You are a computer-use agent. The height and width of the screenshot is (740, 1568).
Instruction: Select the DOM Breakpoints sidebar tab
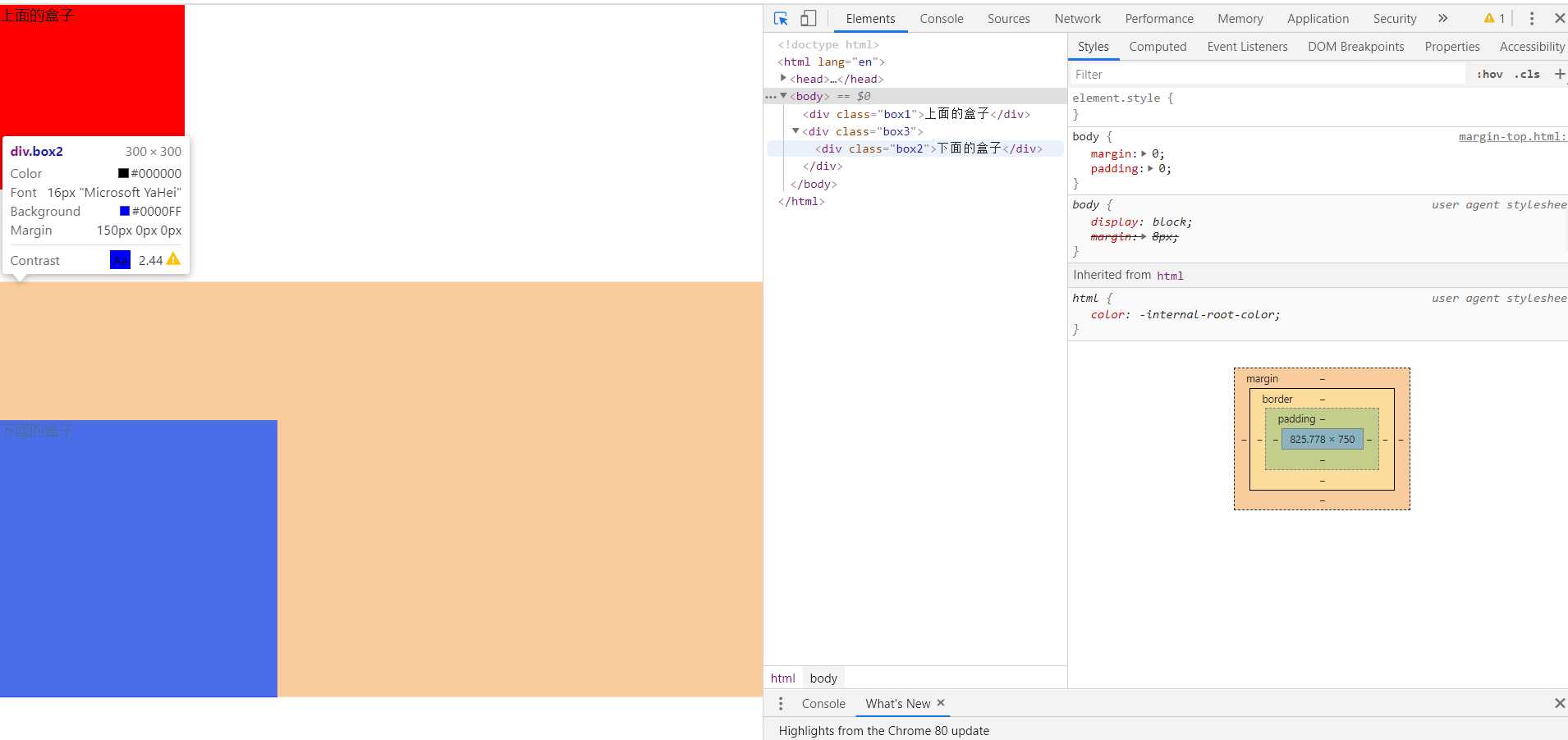pos(1356,47)
